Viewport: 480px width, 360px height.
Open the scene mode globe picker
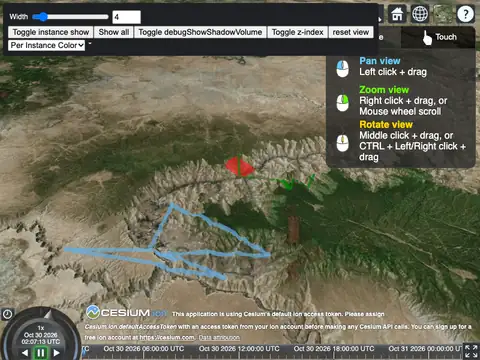point(420,14)
